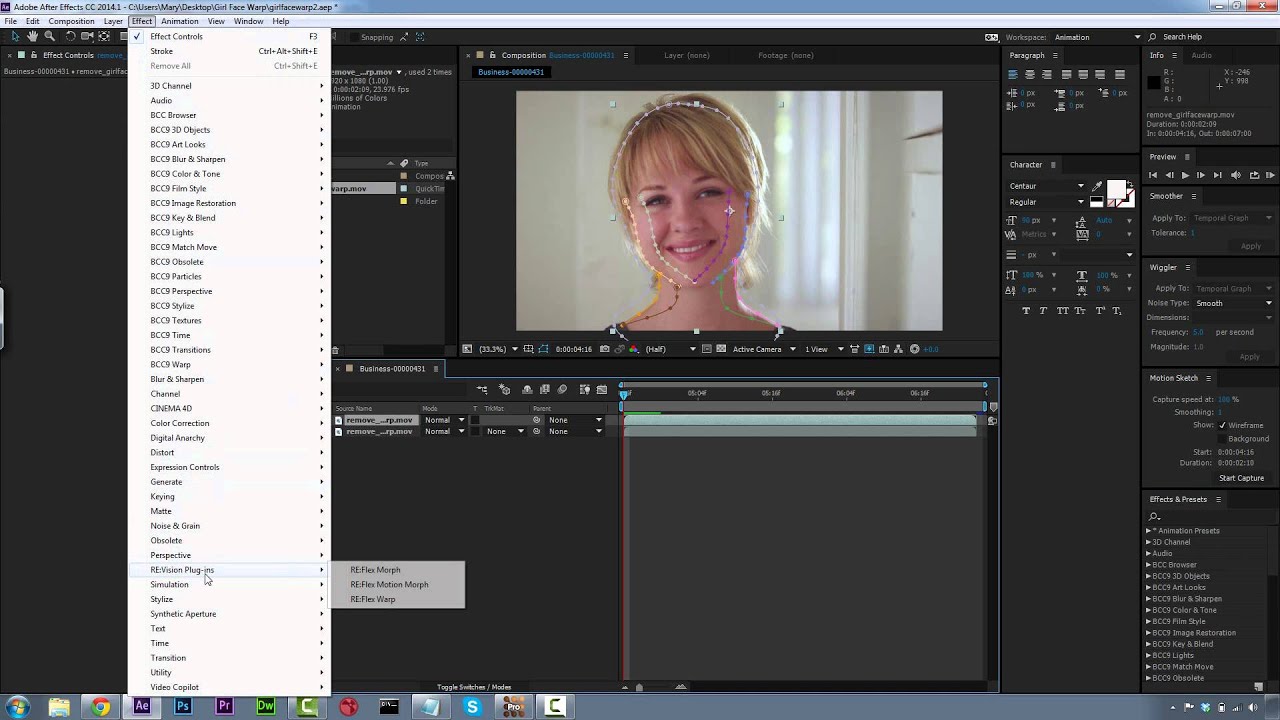This screenshot has width=1280, height=720.
Task: Click the Effects & Presets search field
Action: click(1213, 516)
